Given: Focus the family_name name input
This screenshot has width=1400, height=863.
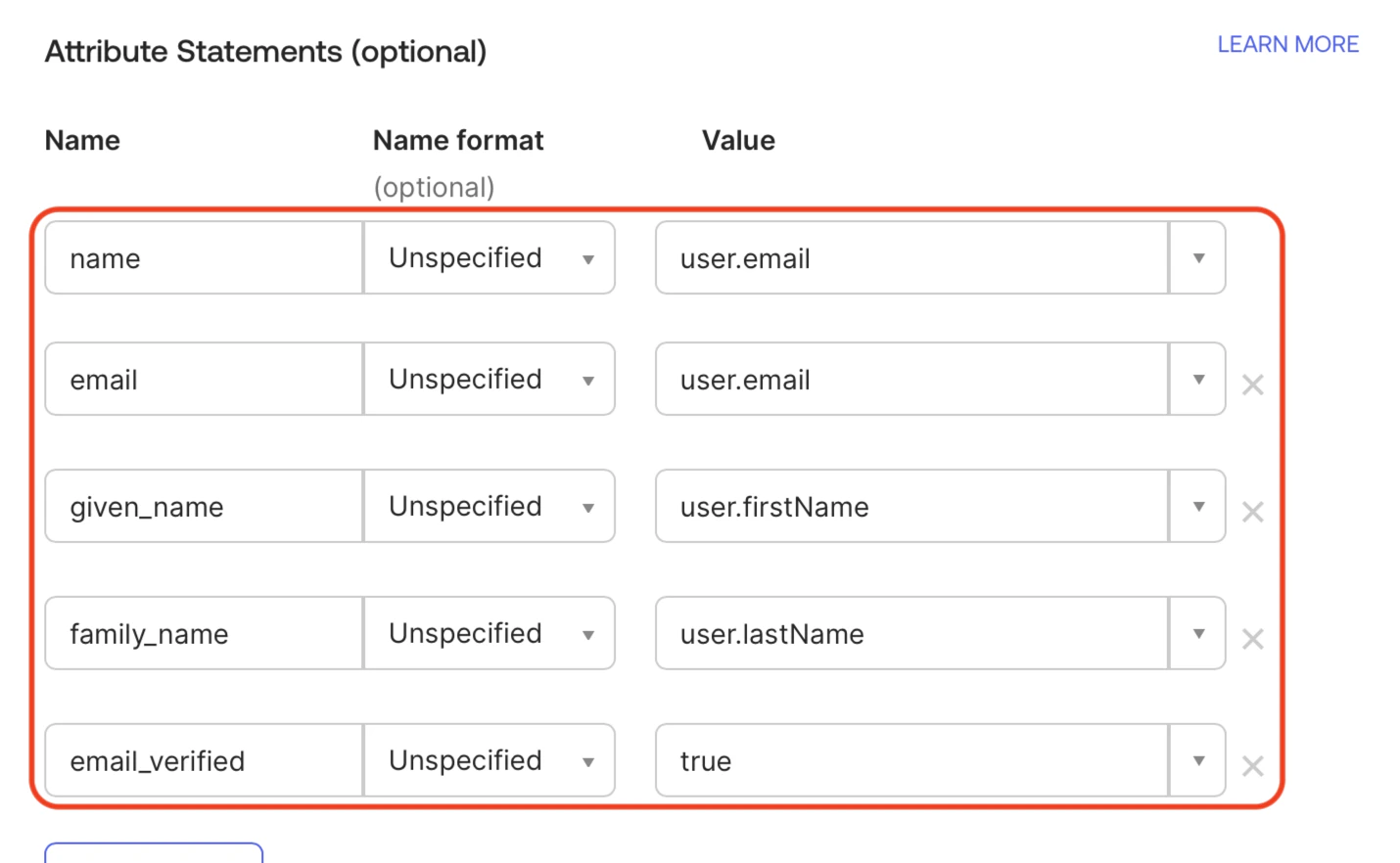Looking at the screenshot, I should click(x=204, y=634).
